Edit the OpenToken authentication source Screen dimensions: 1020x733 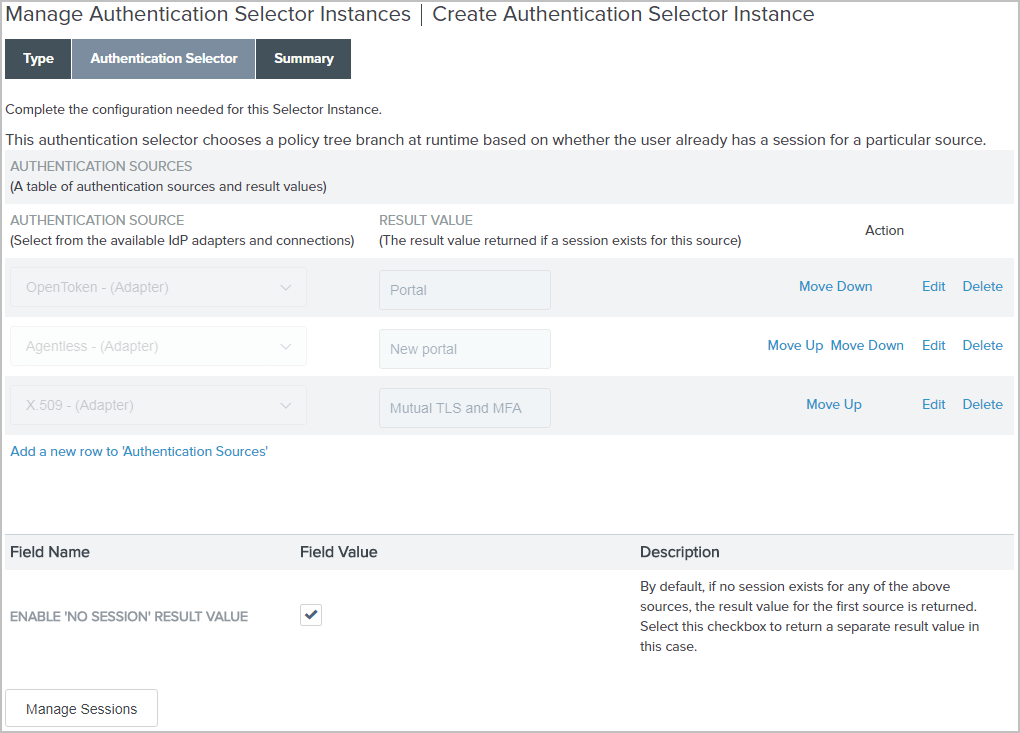pyautogui.click(x=933, y=286)
